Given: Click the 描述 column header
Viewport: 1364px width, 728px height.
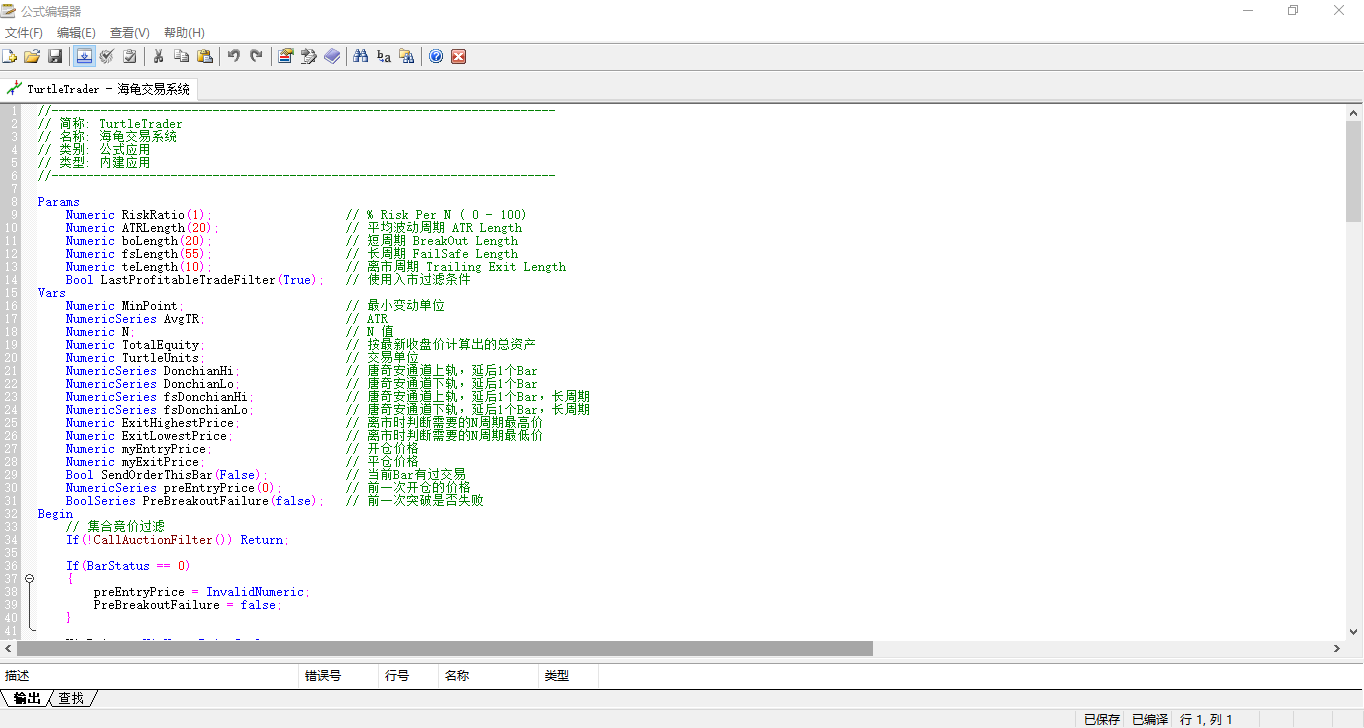Looking at the screenshot, I should tap(150, 676).
